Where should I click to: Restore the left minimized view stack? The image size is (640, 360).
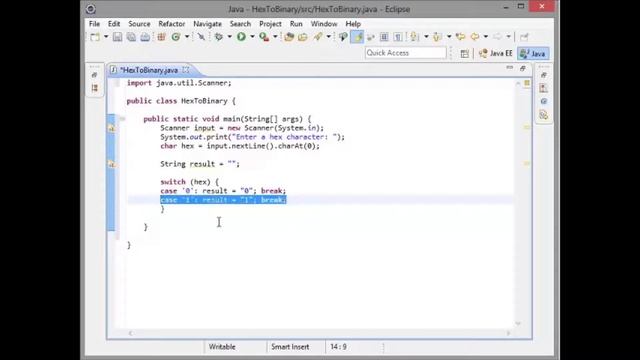94,75
